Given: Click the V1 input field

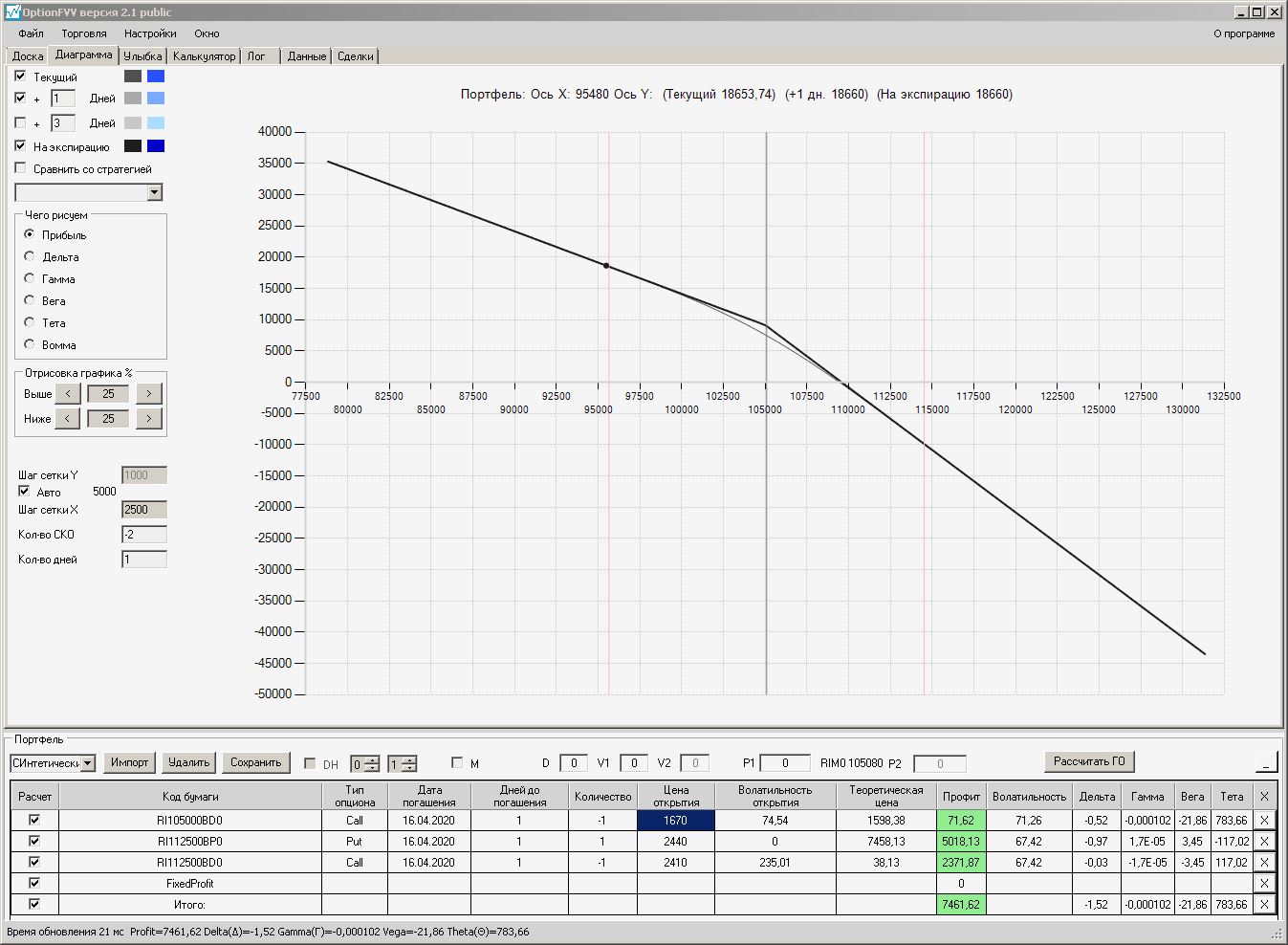Looking at the screenshot, I should pos(634,763).
